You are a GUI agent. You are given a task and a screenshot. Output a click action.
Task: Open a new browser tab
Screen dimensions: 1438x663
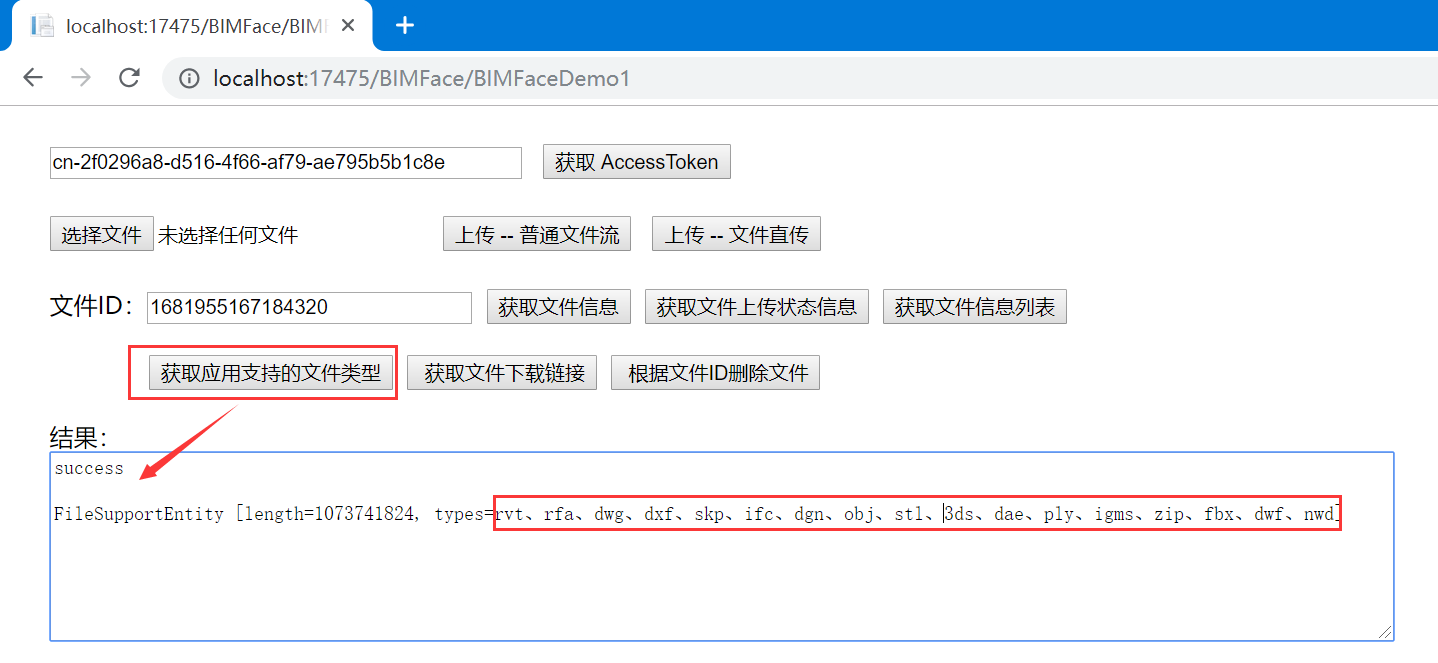tap(404, 24)
